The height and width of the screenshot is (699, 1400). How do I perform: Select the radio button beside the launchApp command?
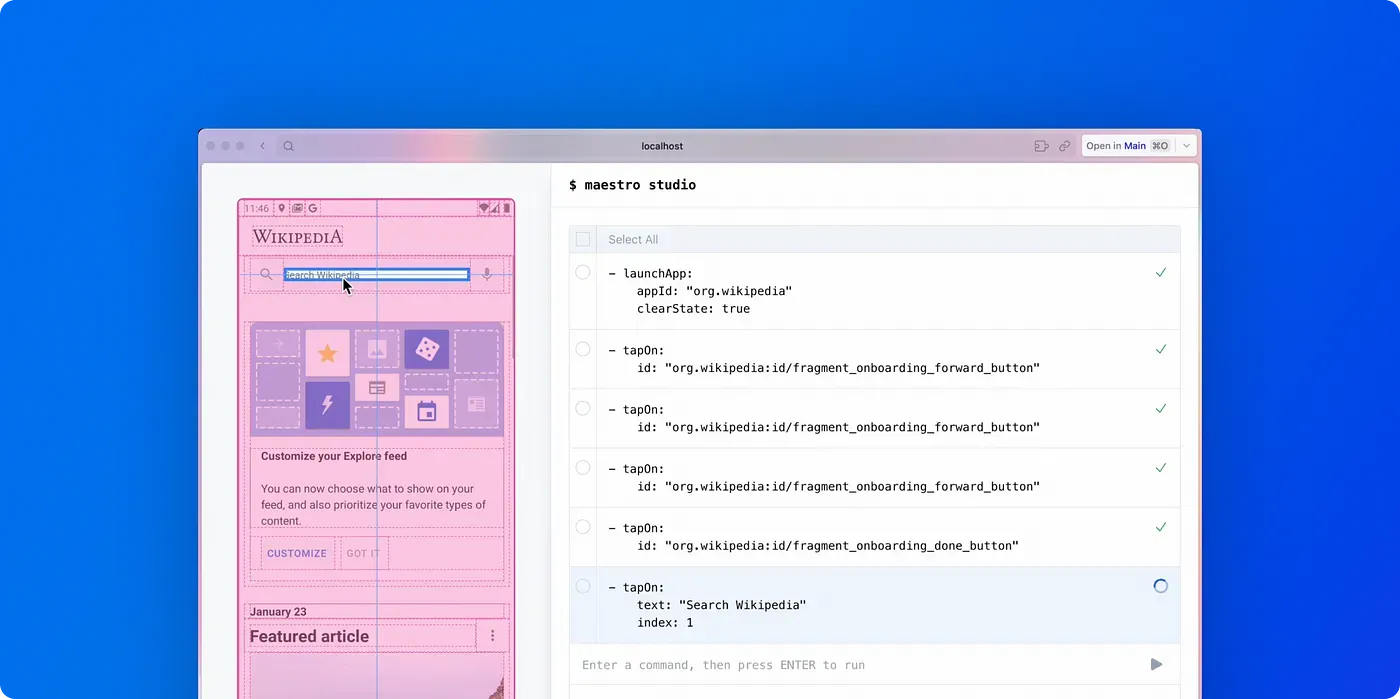coord(583,272)
